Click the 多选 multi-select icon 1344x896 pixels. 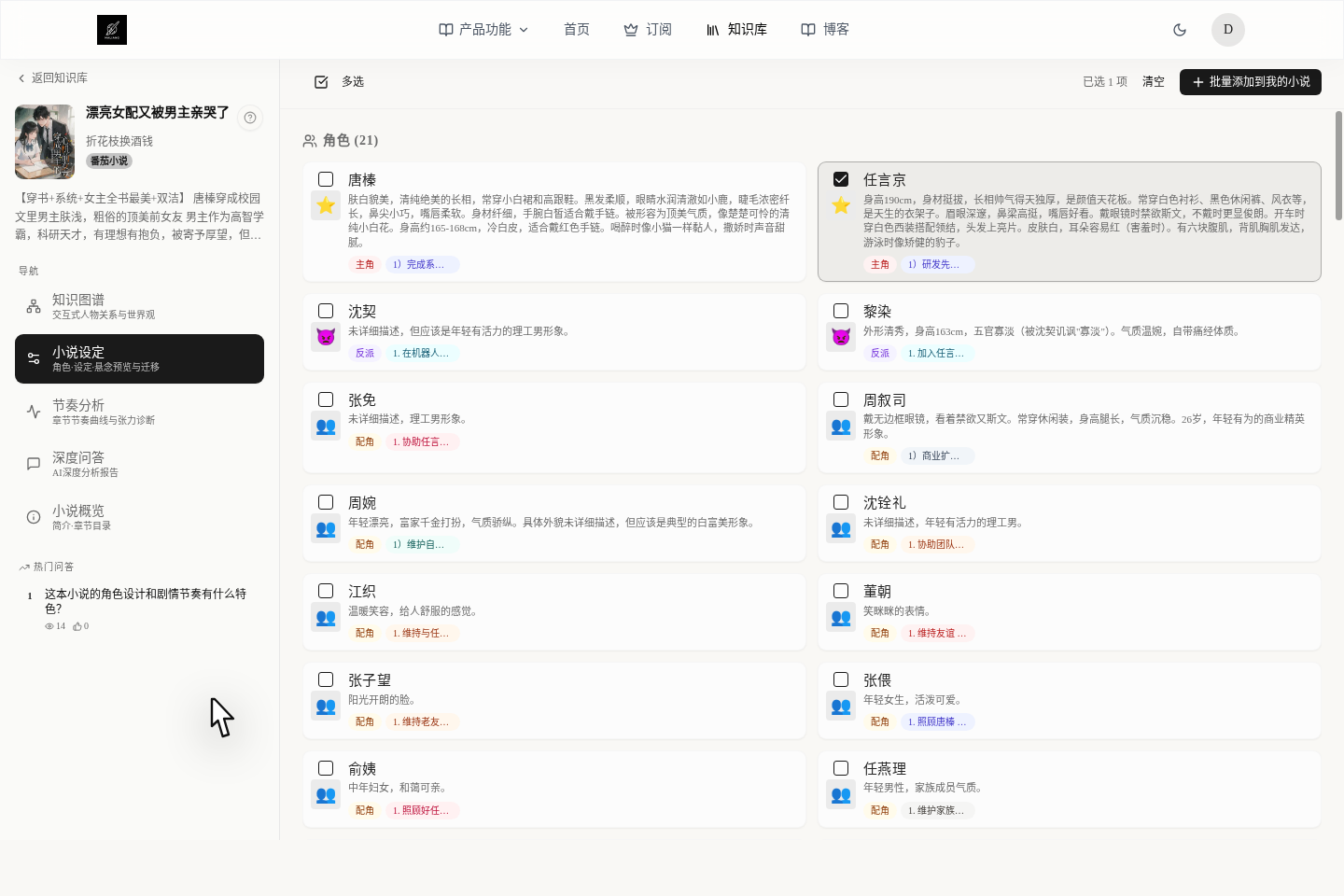tap(321, 82)
